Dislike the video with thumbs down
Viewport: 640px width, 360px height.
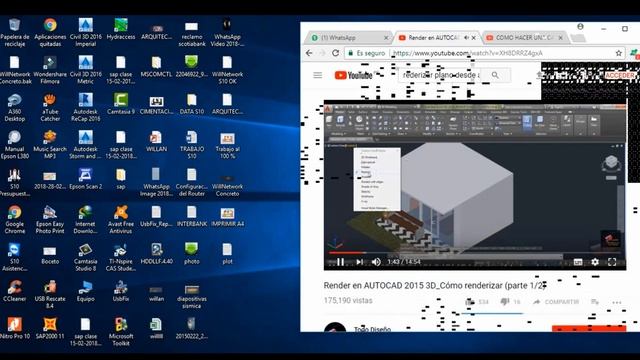505,302
